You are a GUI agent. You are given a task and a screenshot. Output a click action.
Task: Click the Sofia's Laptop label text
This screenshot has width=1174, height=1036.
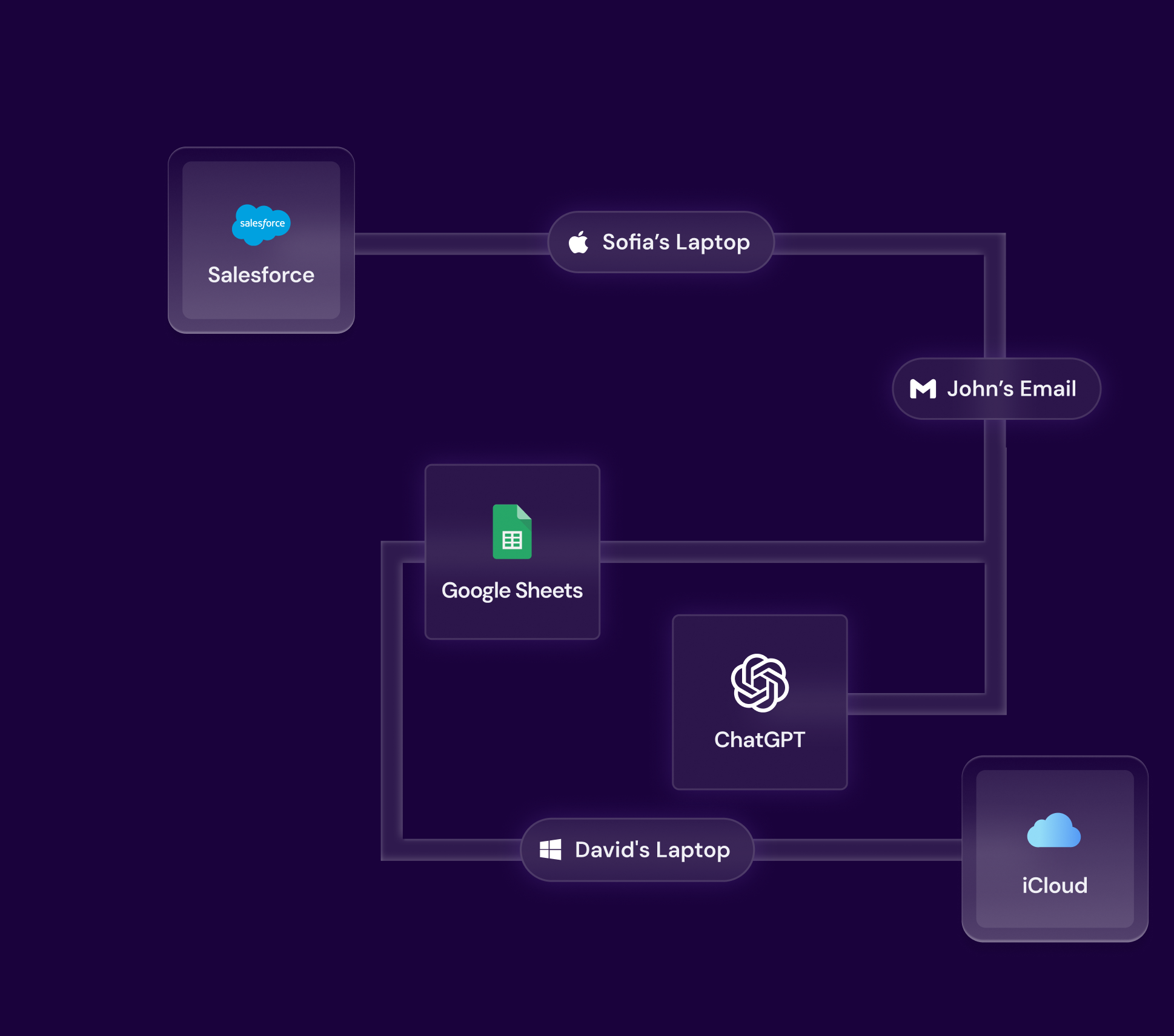pos(675,242)
